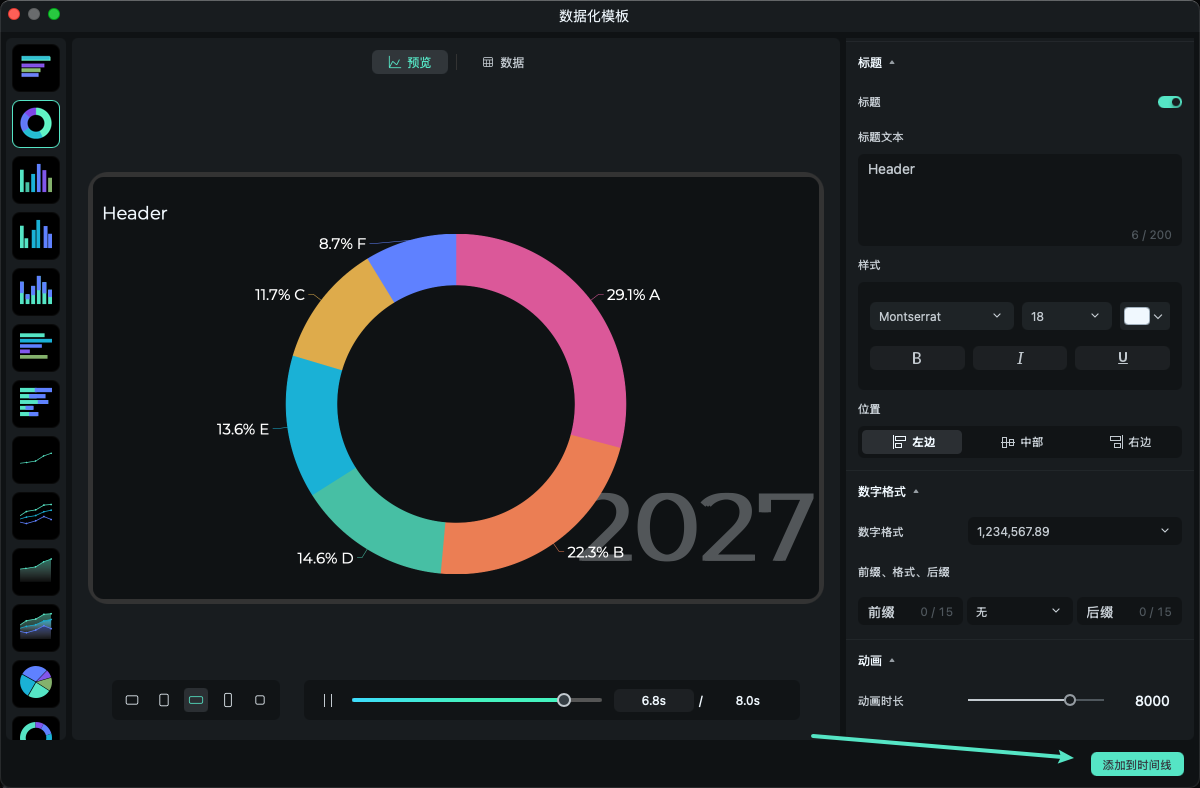Select the tall narrow portrait aspect ratio
This screenshot has width=1200, height=788.
pyautogui.click(x=228, y=700)
